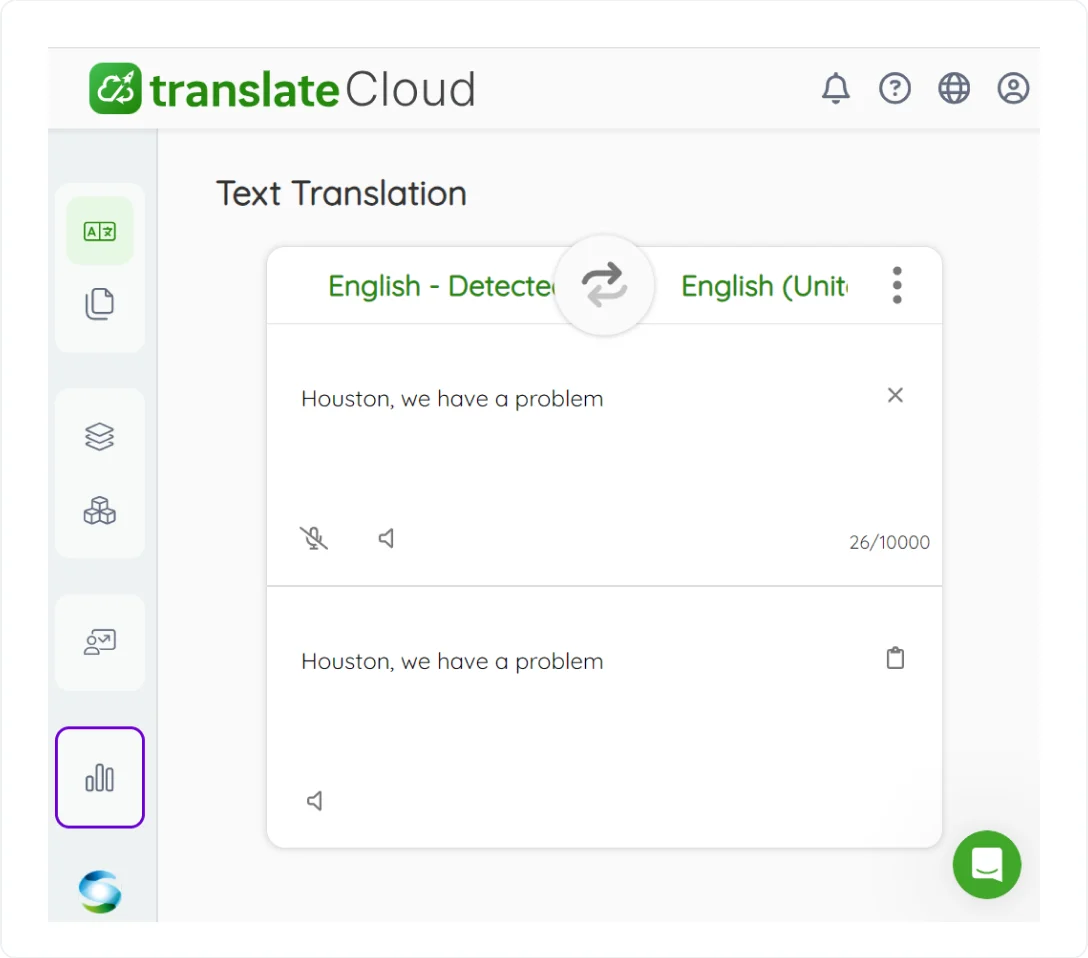Viewport: 1088px width, 958px height.
Task: Copy the translated text to clipboard
Action: click(895, 658)
